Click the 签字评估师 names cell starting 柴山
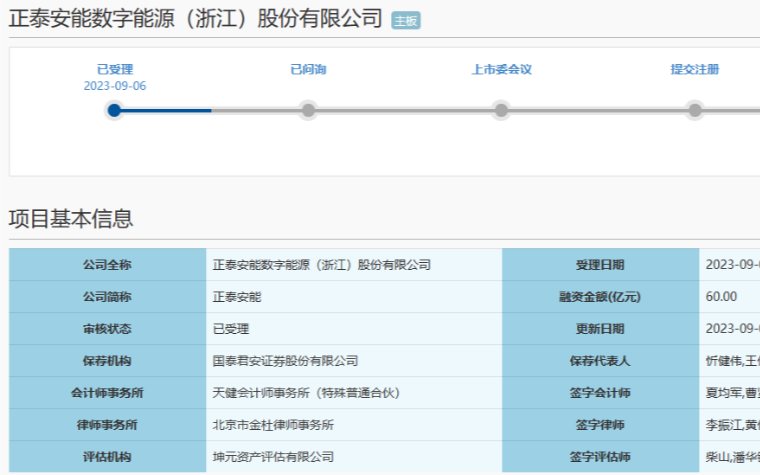This screenshot has width=760, height=475. tap(729, 457)
